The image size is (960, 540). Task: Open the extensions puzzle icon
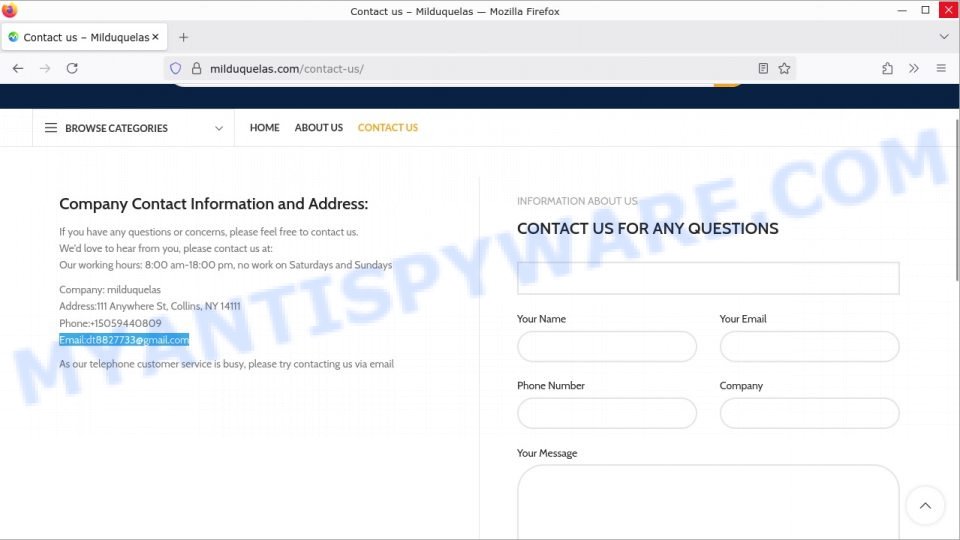tap(887, 68)
